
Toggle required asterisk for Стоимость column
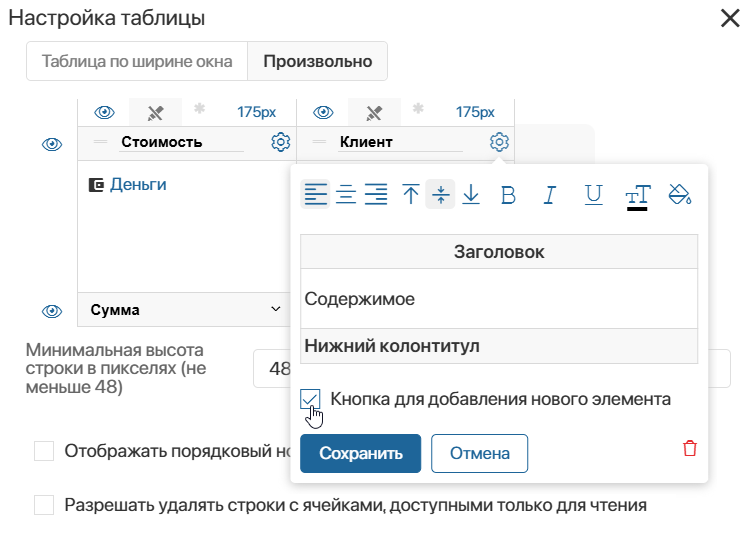199,109
